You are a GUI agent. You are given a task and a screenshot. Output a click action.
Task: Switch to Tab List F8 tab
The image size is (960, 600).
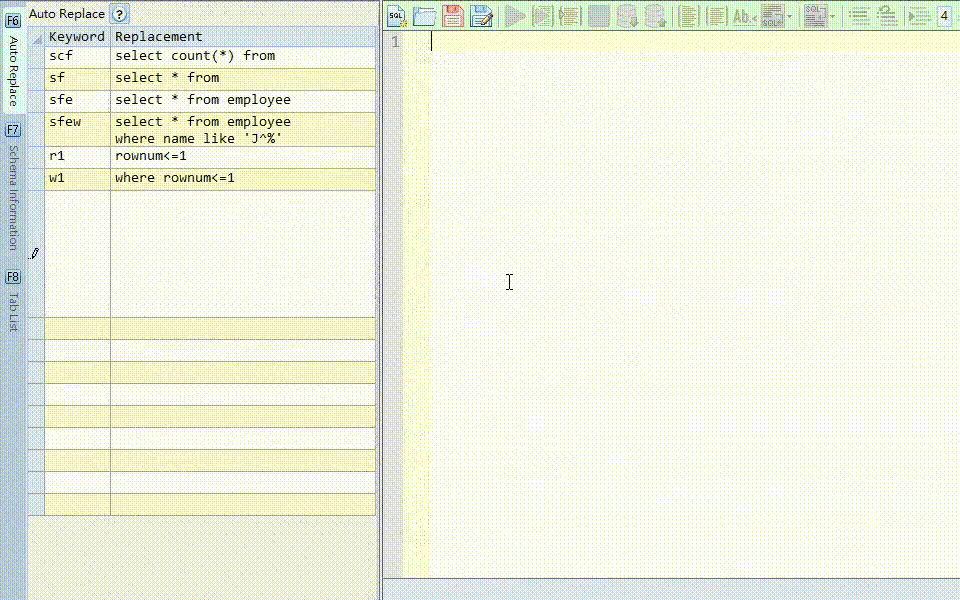point(13,302)
